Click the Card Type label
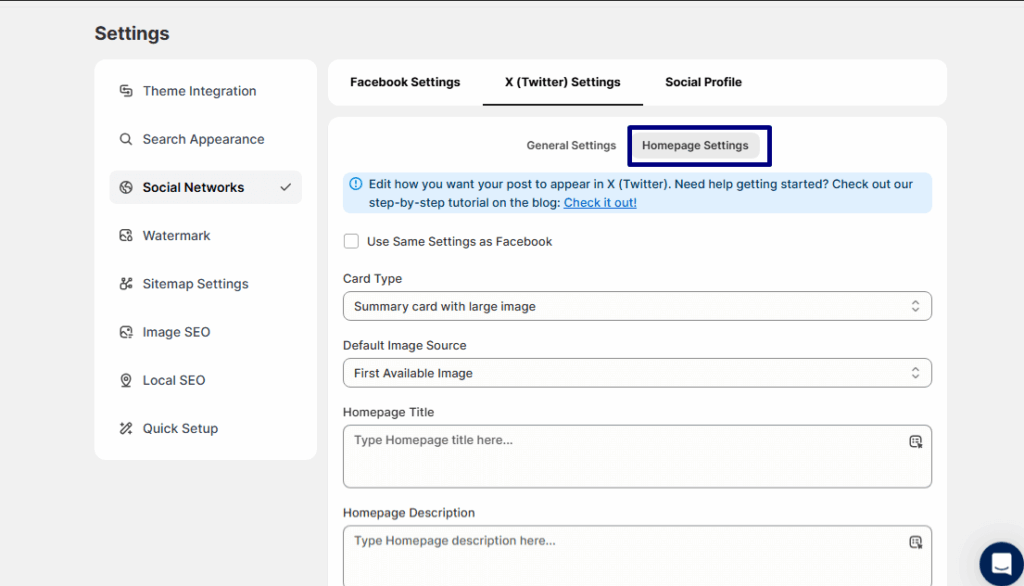Screen dimensions: 1024x586 [x=372, y=278]
